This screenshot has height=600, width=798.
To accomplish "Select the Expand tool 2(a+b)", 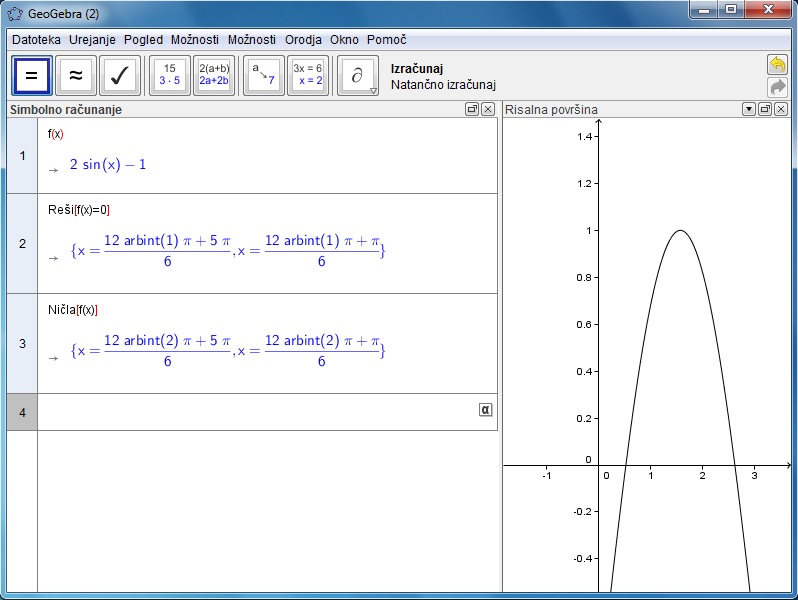I will point(214,75).
